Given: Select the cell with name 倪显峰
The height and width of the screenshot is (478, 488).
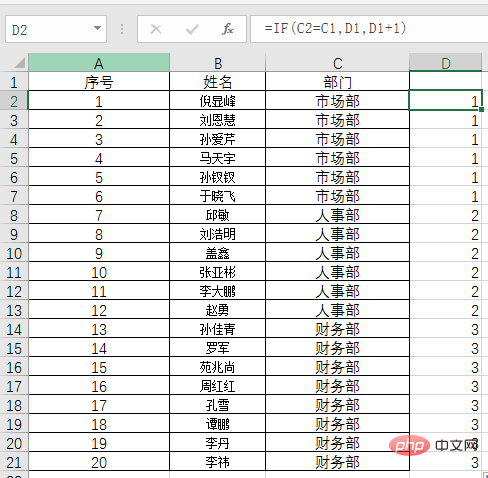Looking at the screenshot, I should click(x=217, y=100).
